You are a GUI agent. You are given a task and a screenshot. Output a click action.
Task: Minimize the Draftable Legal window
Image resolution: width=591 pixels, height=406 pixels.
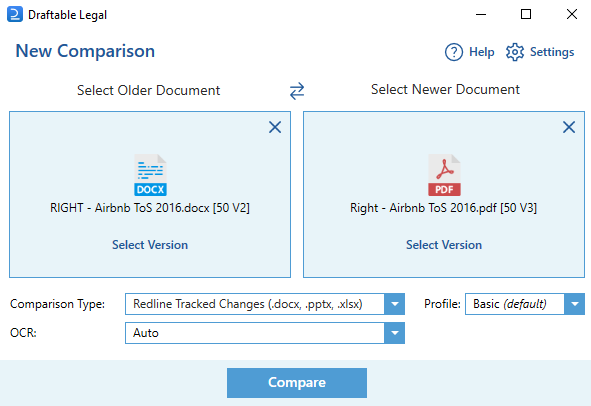(481, 14)
